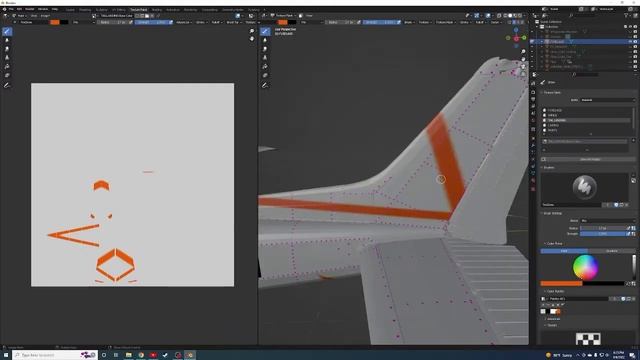Toggle strength pressure sensitivity in image editor header
640x360 pixels.
171,22
